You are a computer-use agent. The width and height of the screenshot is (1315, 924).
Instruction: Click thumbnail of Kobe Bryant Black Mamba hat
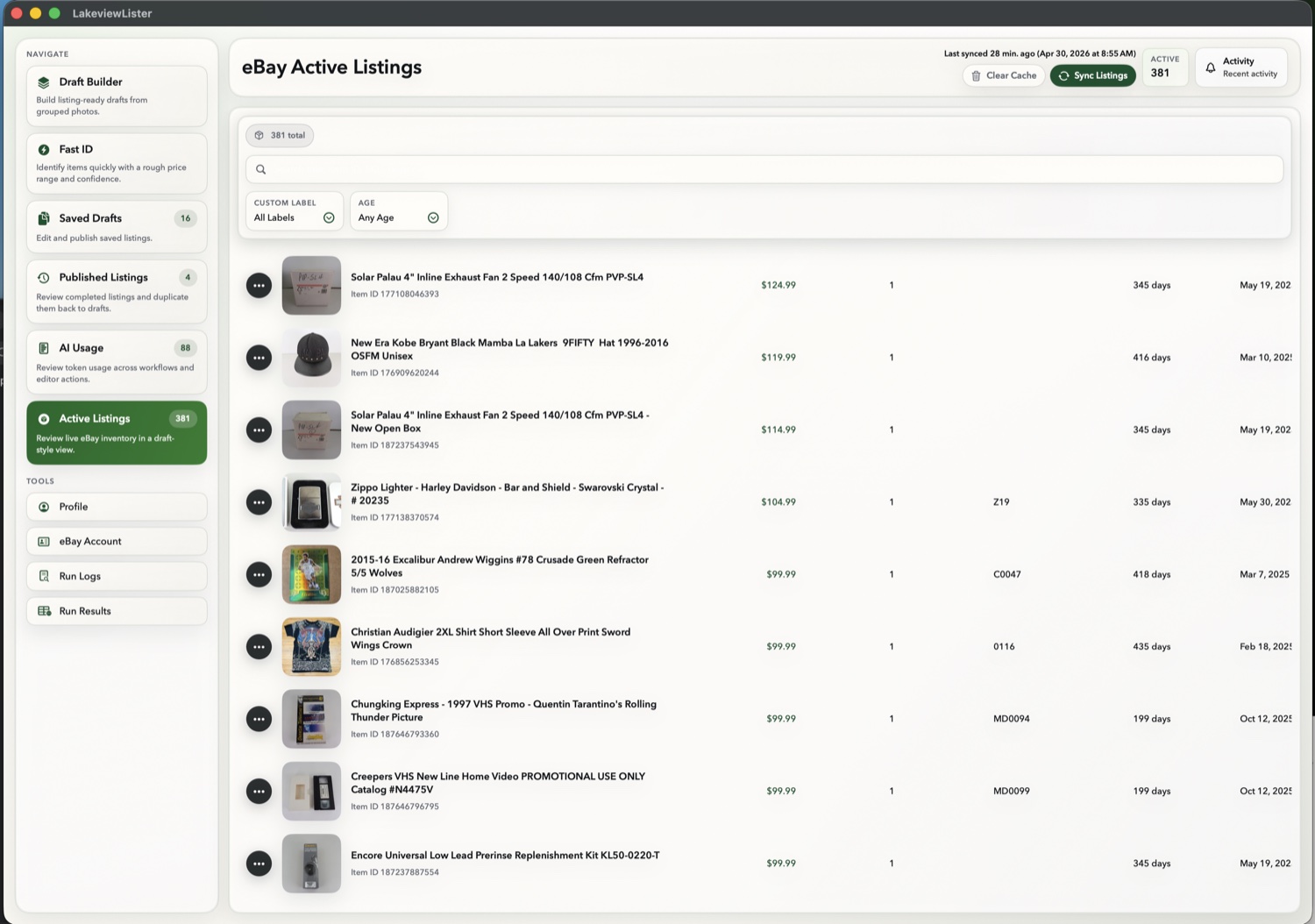[311, 358]
